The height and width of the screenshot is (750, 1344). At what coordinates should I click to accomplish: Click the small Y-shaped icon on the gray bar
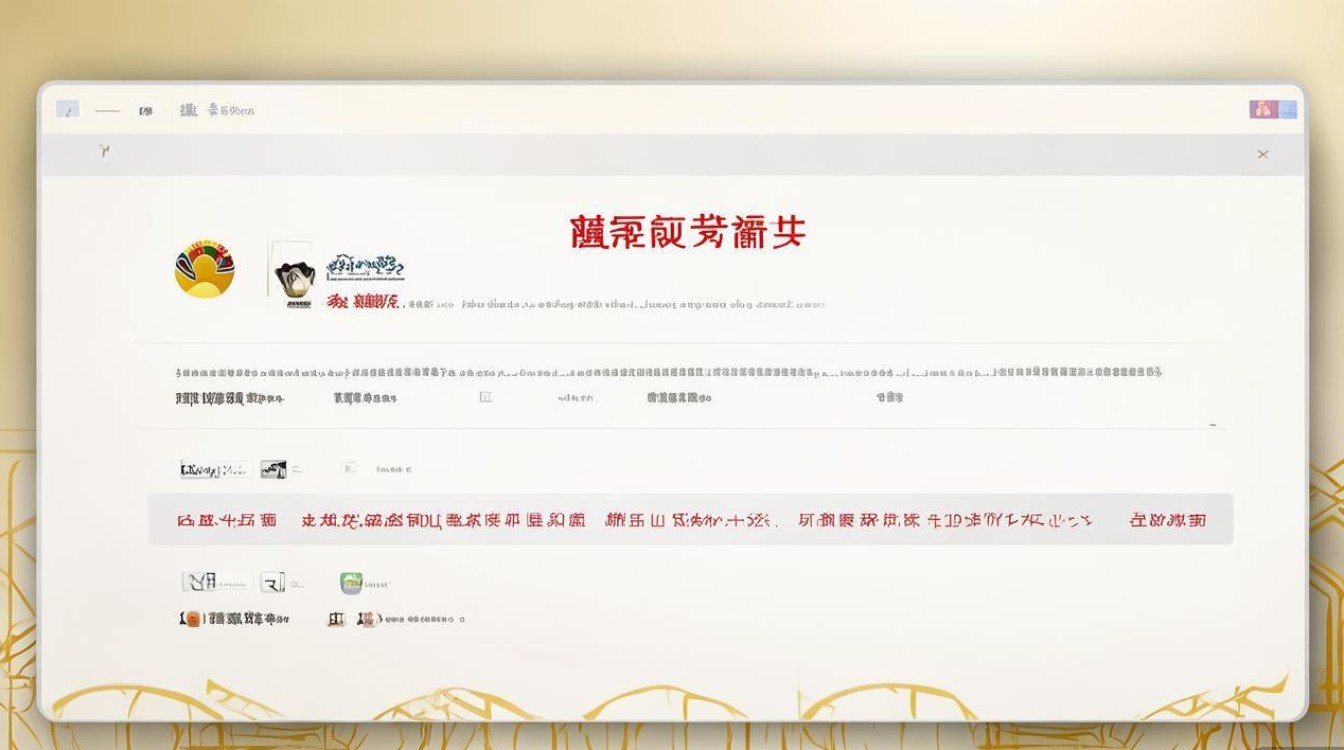(x=104, y=151)
